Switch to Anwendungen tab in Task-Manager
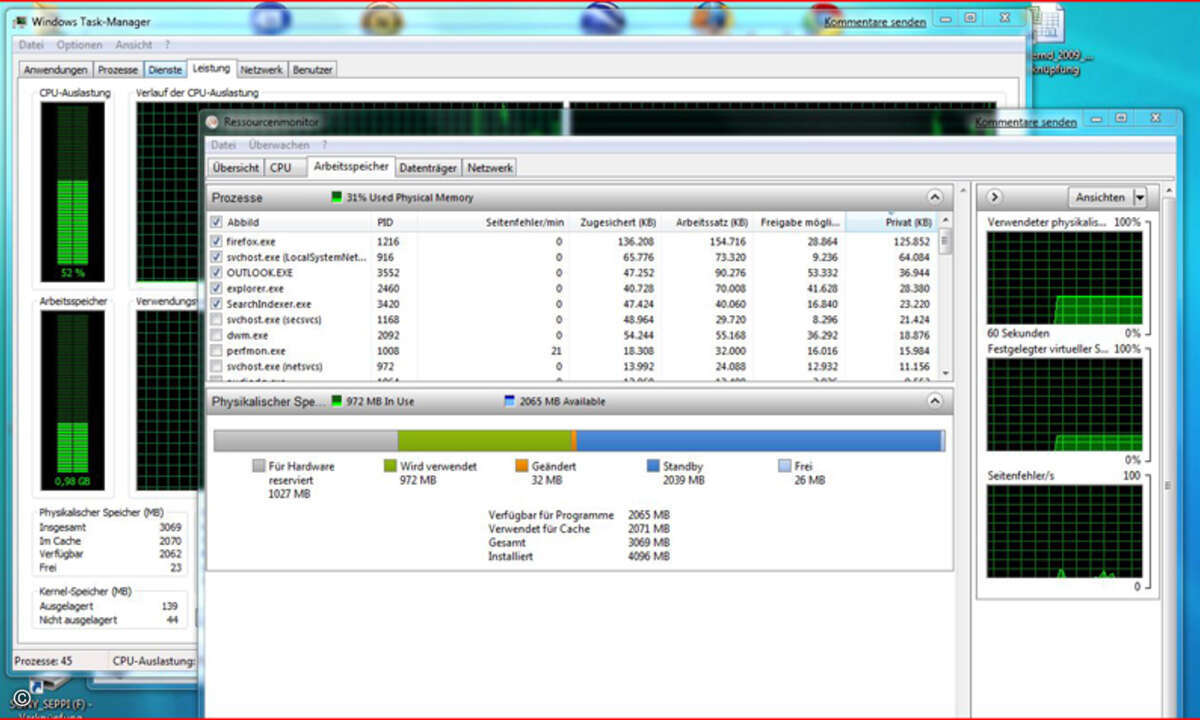 tap(56, 70)
